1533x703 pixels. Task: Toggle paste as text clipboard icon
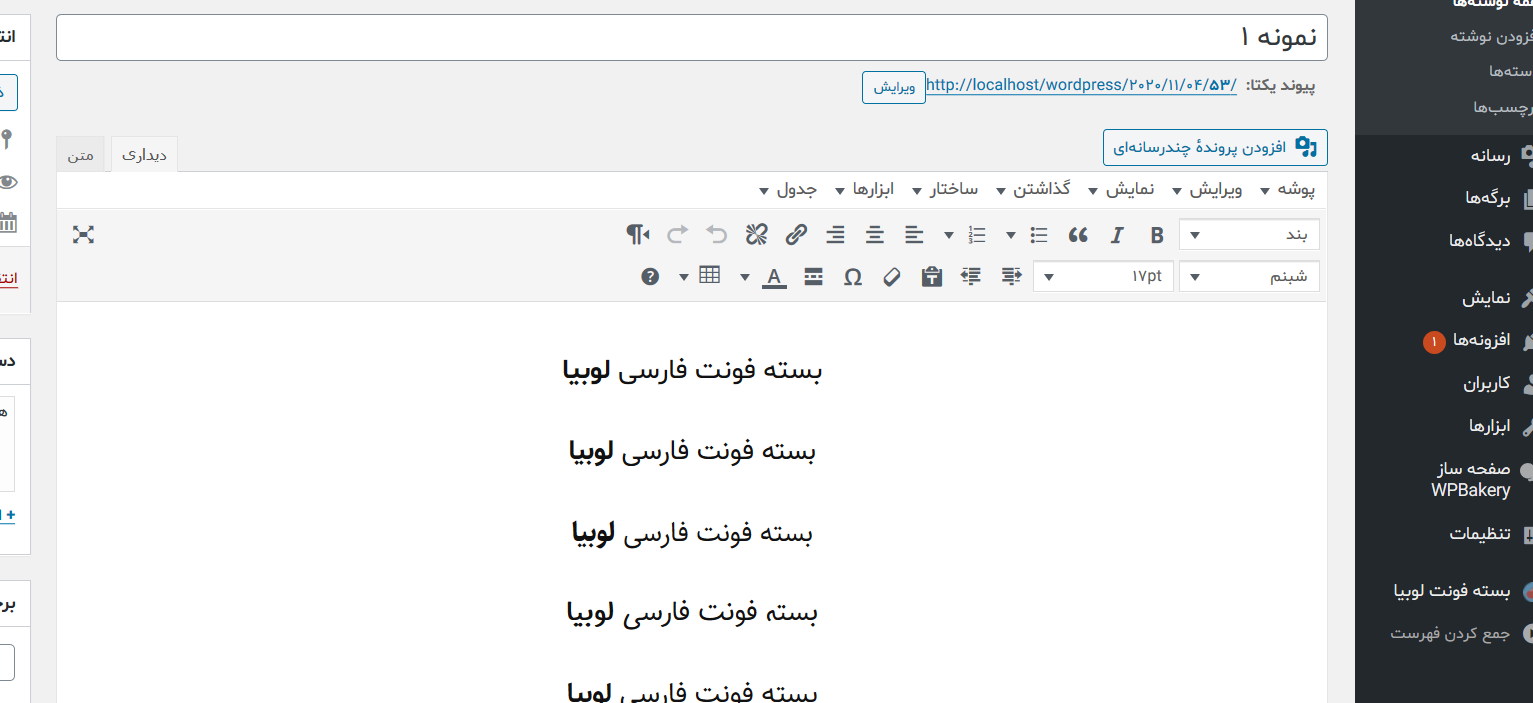(932, 276)
